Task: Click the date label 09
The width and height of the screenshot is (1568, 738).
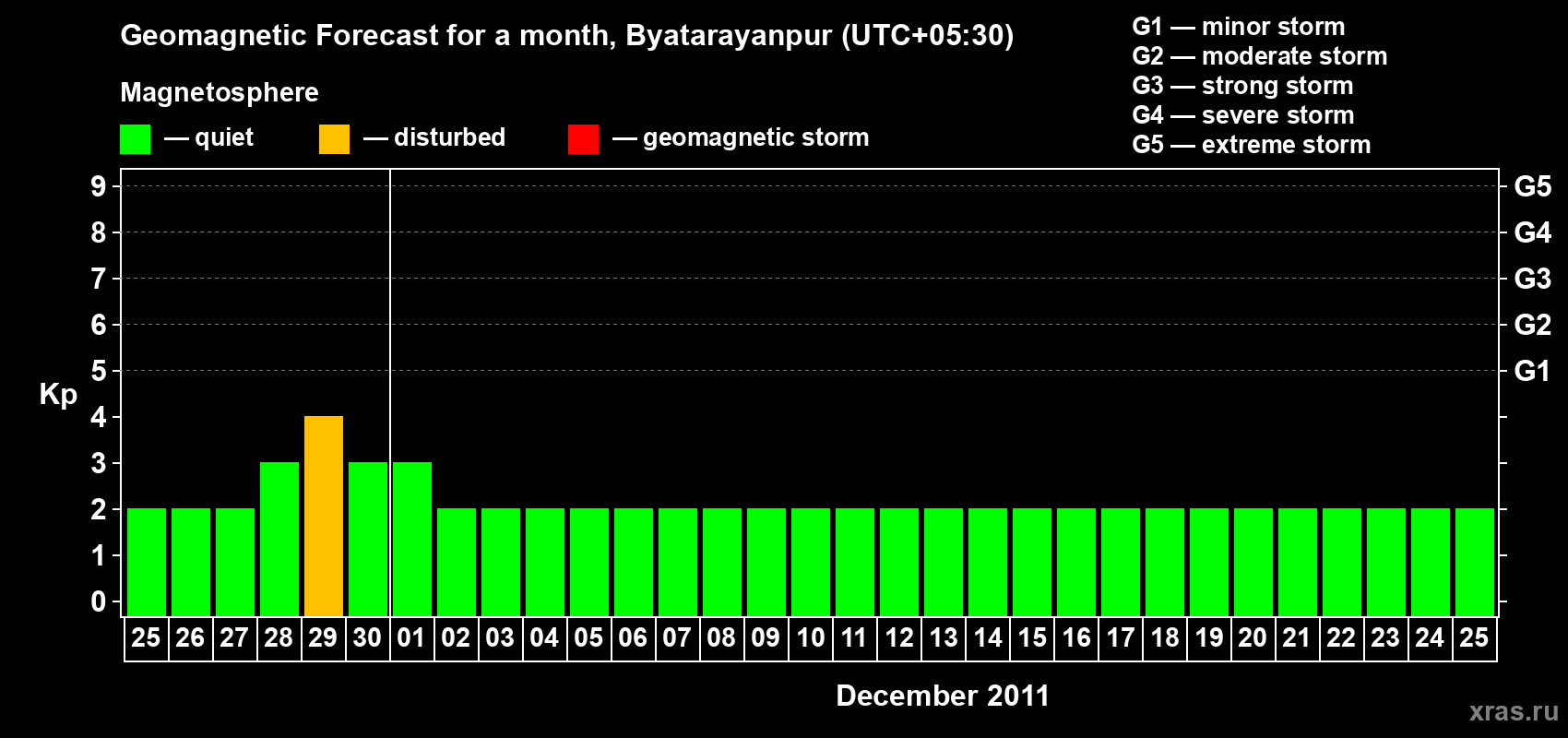Action: (x=766, y=638)
